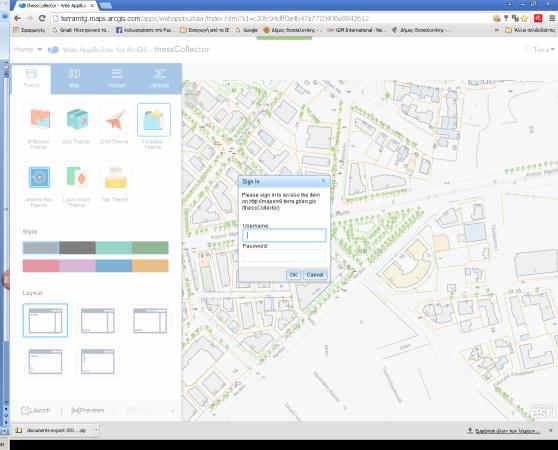Pick the light gray style color
This screenshot has height=450, width=558.
pyautogui.click(x=41, y=248)
